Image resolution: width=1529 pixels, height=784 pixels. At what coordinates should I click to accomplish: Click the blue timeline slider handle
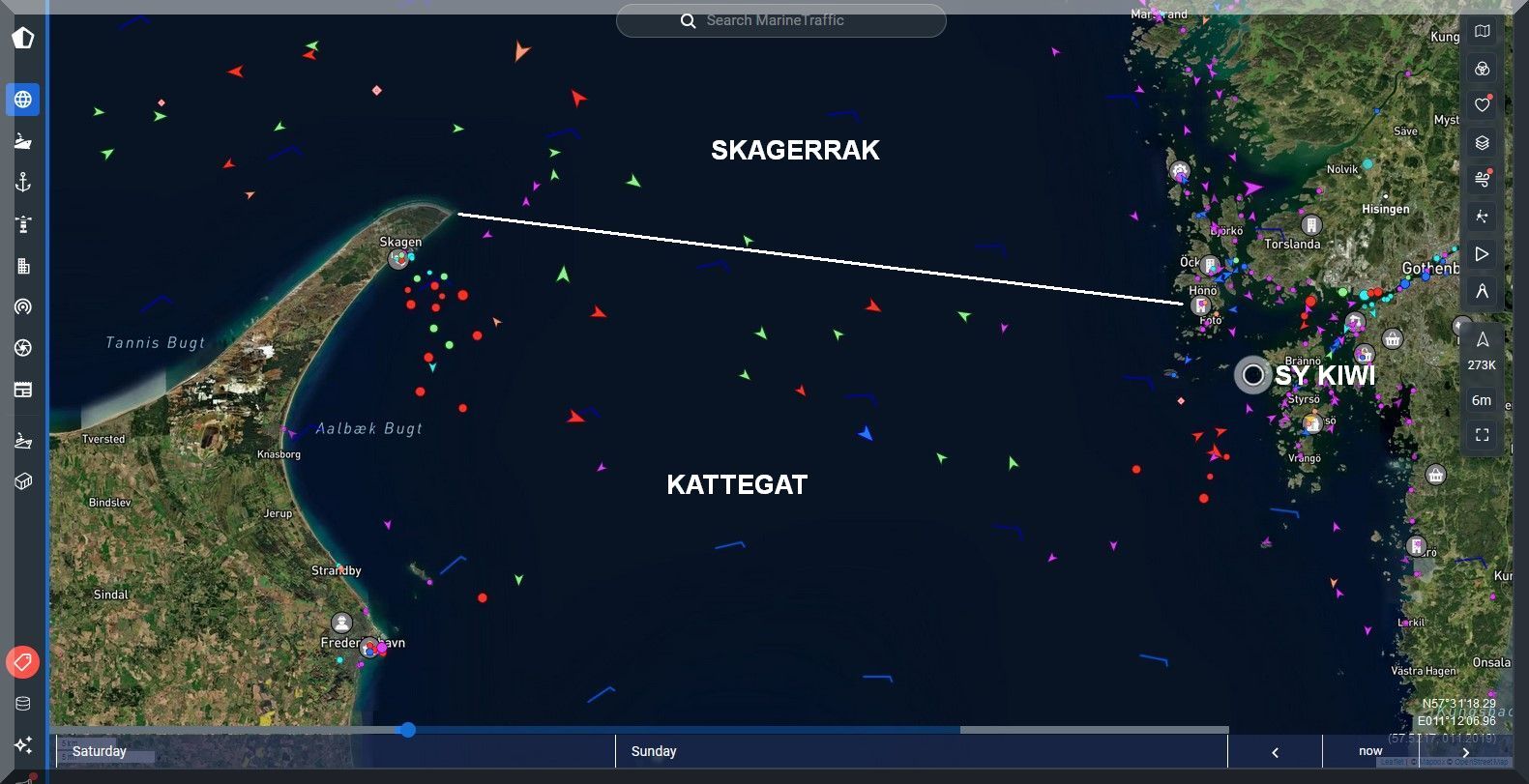[408, 730]
